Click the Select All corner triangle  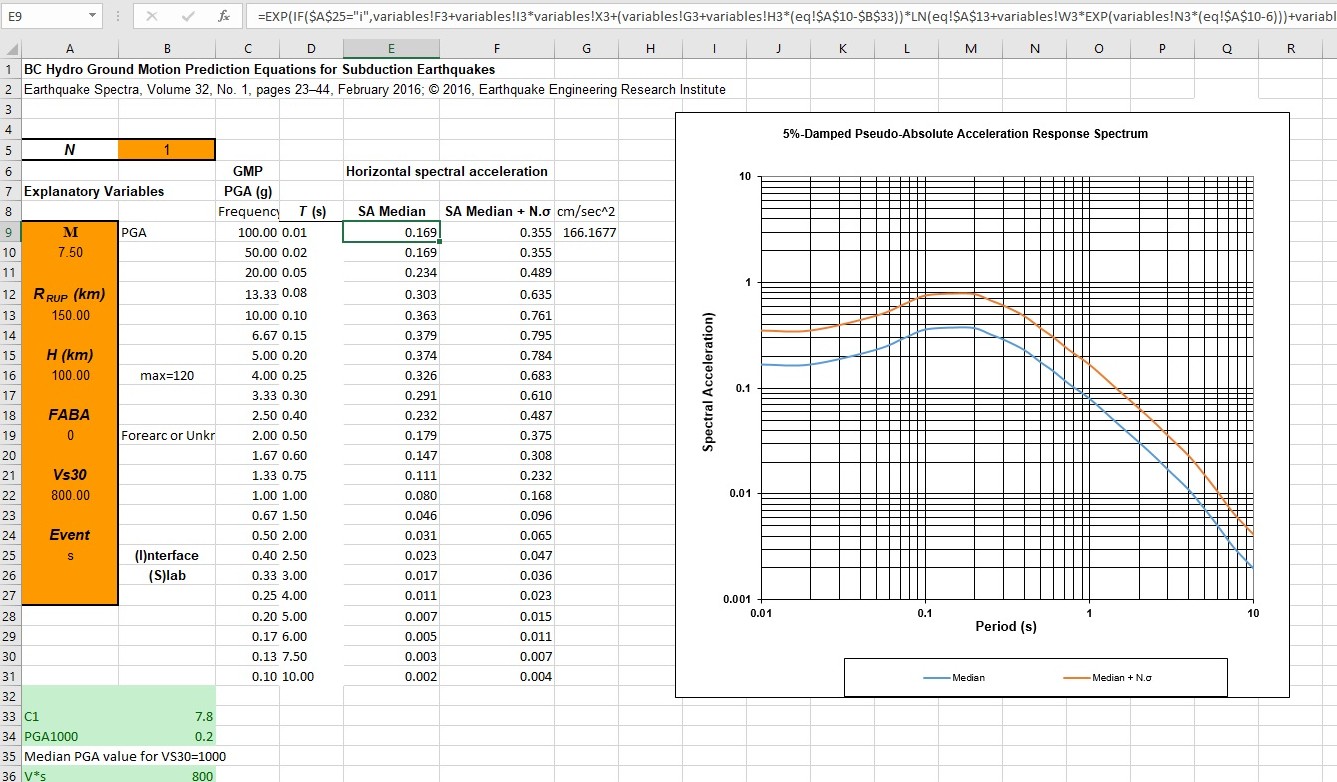(x=10, y=48)
